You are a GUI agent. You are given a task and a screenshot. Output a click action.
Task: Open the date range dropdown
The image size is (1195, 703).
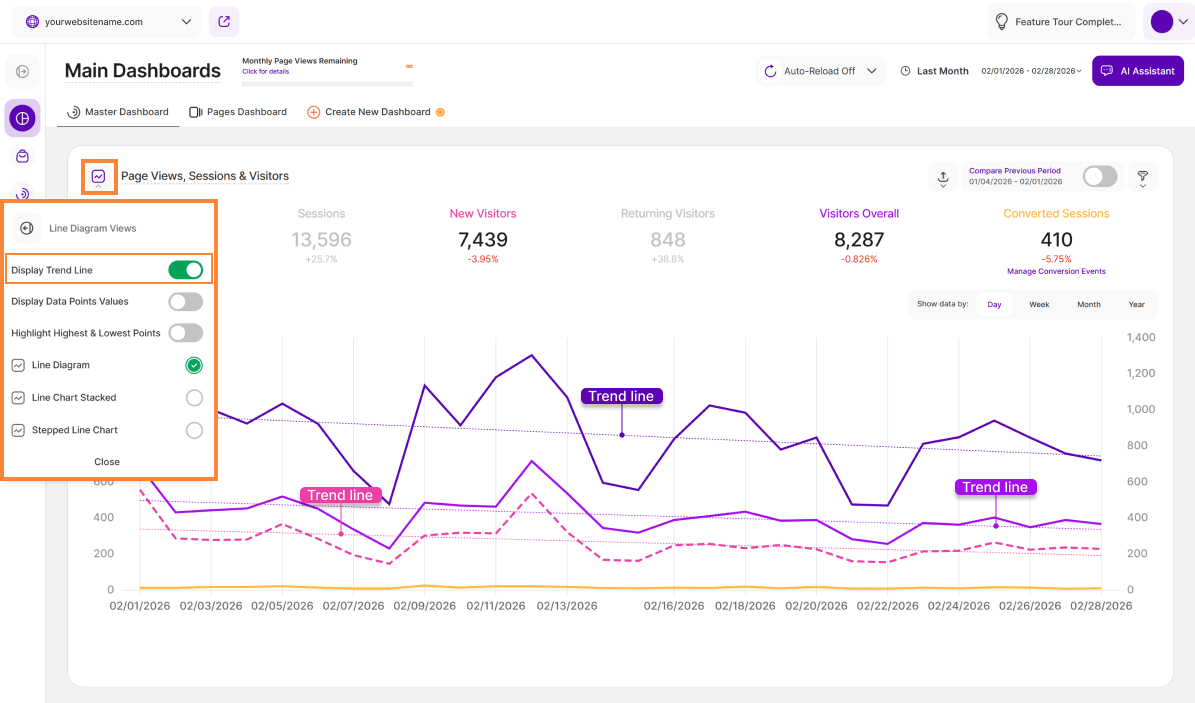click(1030, 71)
